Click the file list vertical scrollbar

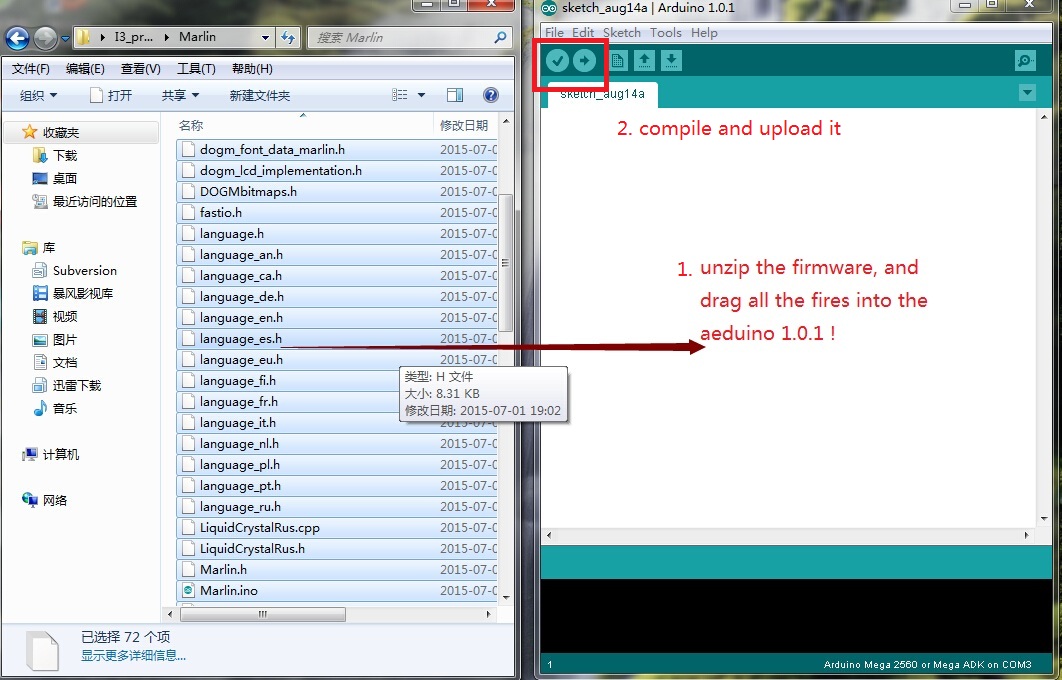[505, 262]
